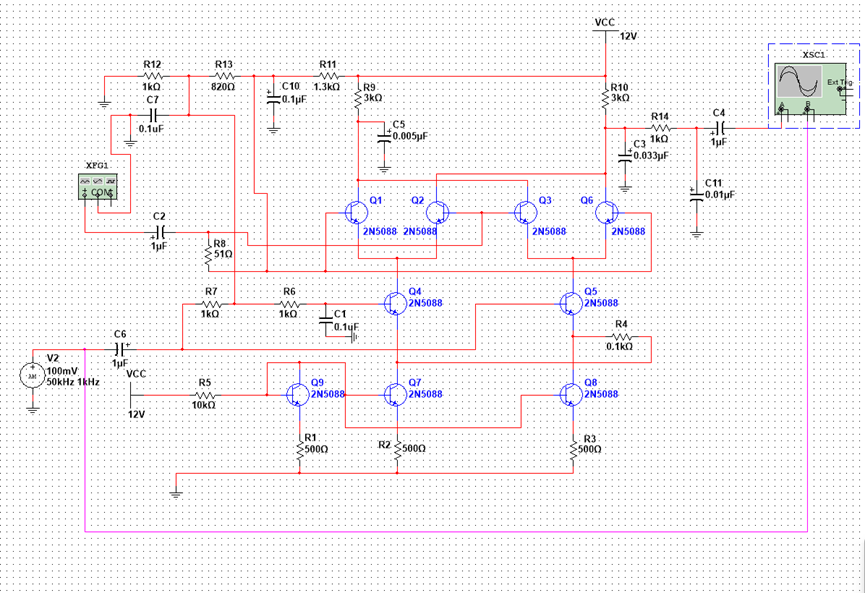Viewport: 865px width, 593px height.
Task: Pick transistor Q8 symbol
Action: click(572, 394)
